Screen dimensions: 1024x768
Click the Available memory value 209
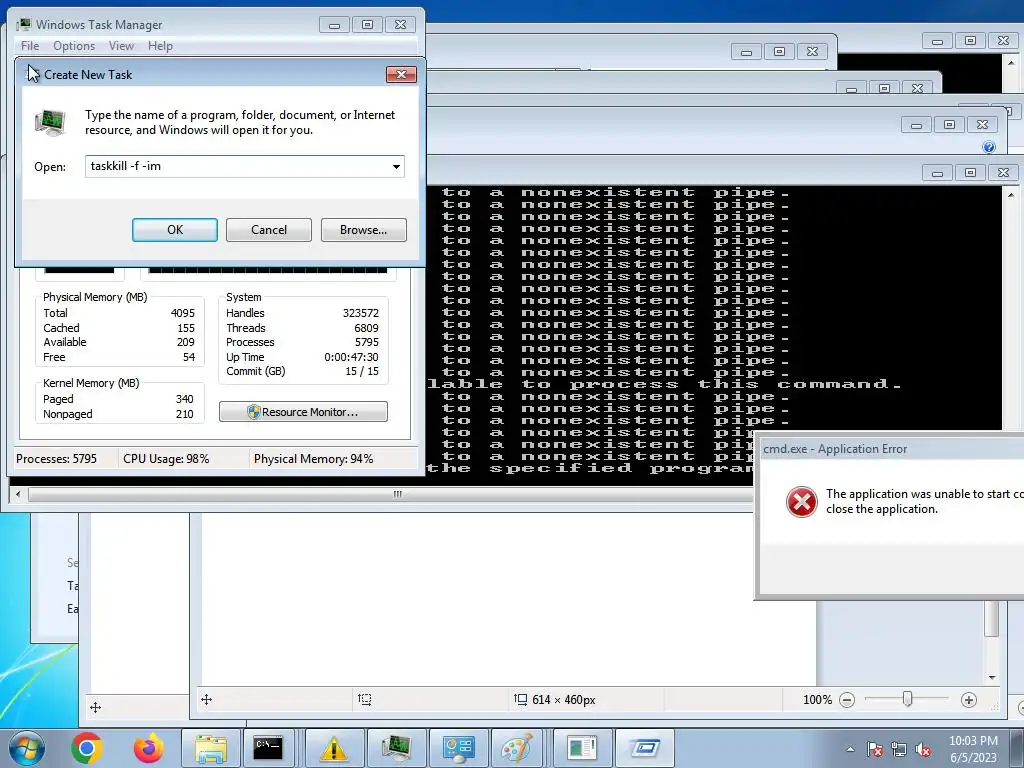click(x=185, y=342)
